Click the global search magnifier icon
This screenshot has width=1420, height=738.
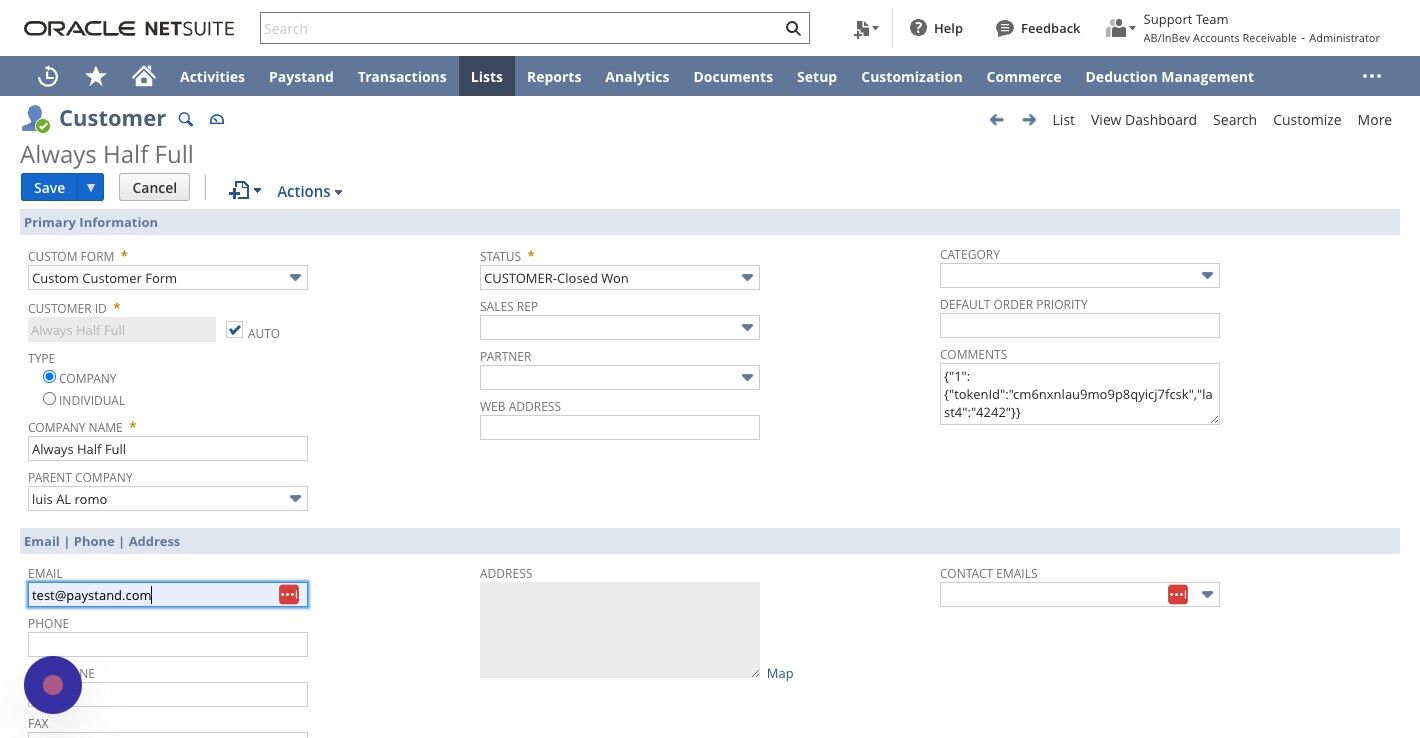tap(793, 28)
